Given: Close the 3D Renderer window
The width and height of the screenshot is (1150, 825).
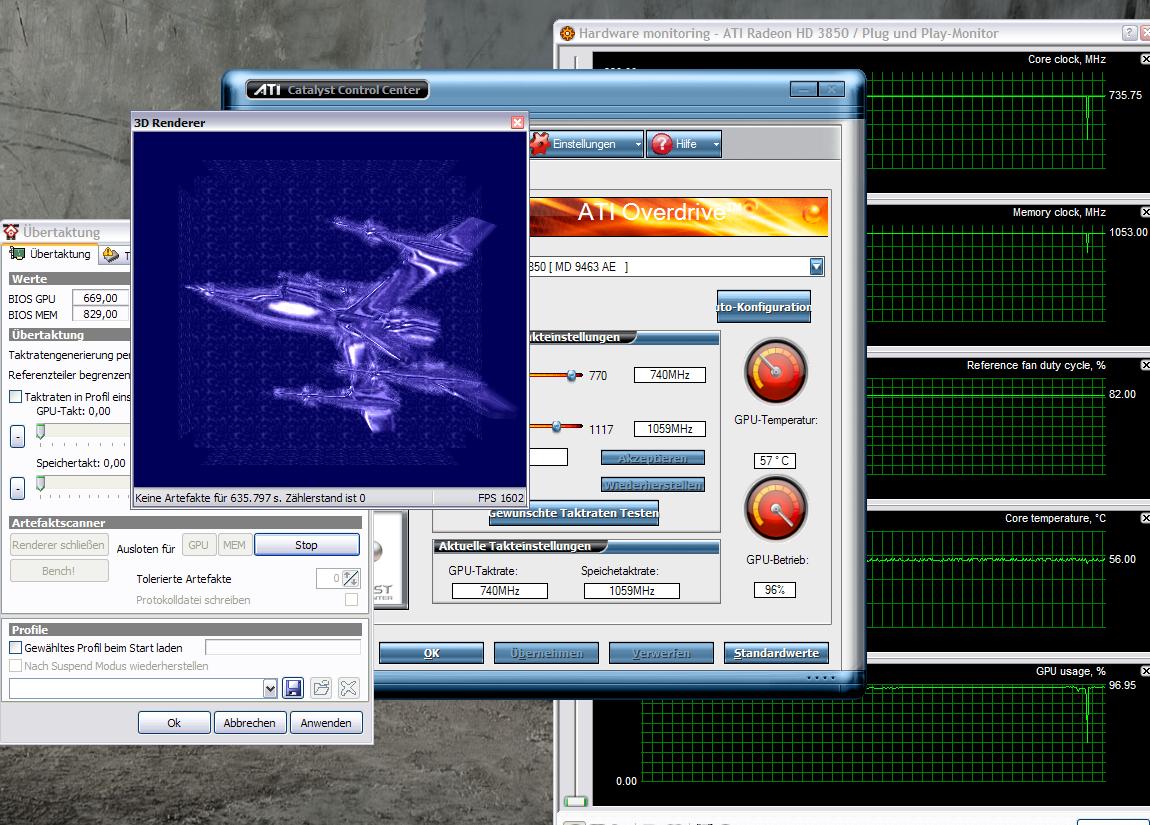Looking at the screenshot, I should 518,122.
